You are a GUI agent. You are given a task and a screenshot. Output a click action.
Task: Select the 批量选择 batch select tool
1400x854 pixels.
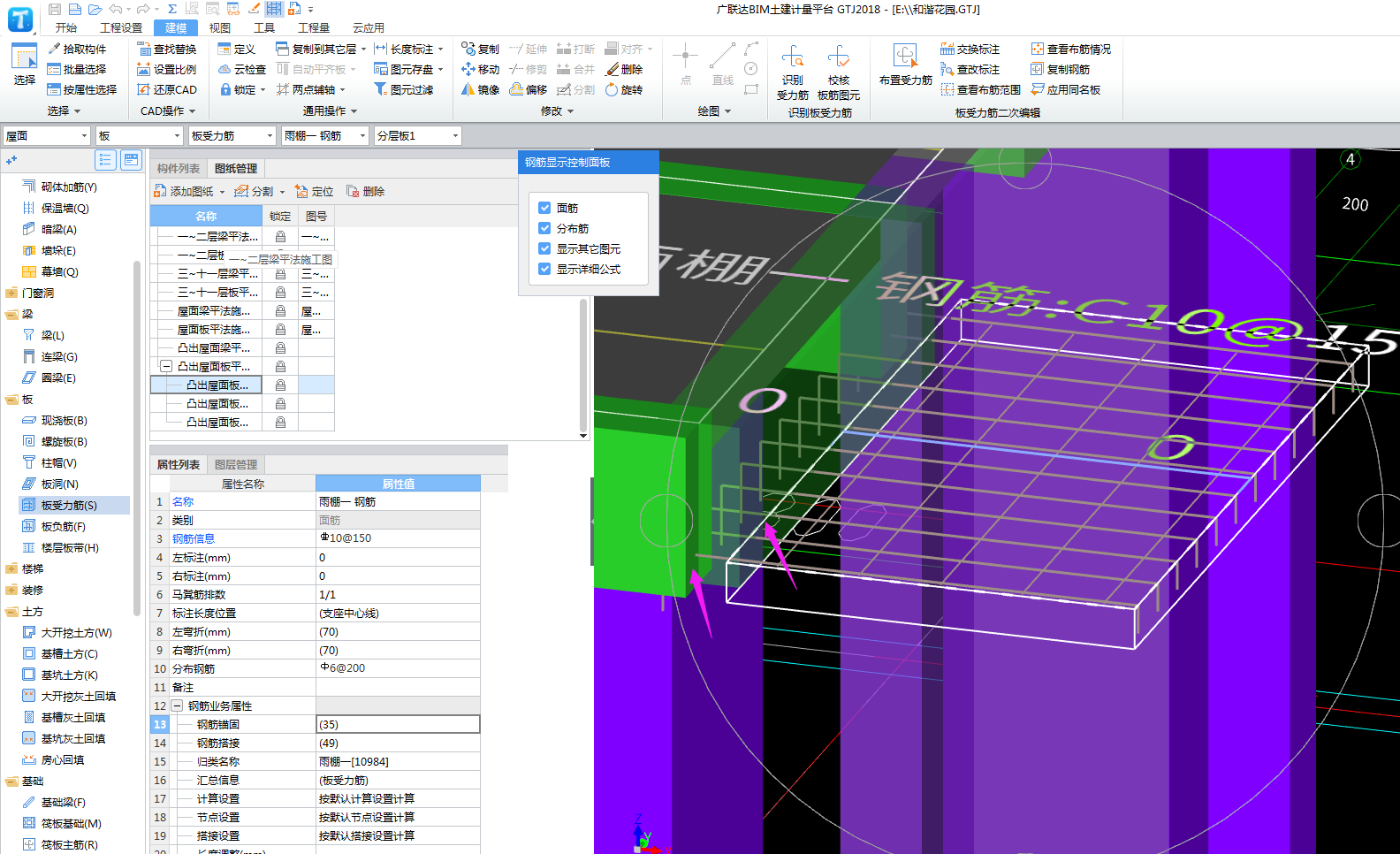(x=77, y=70)
